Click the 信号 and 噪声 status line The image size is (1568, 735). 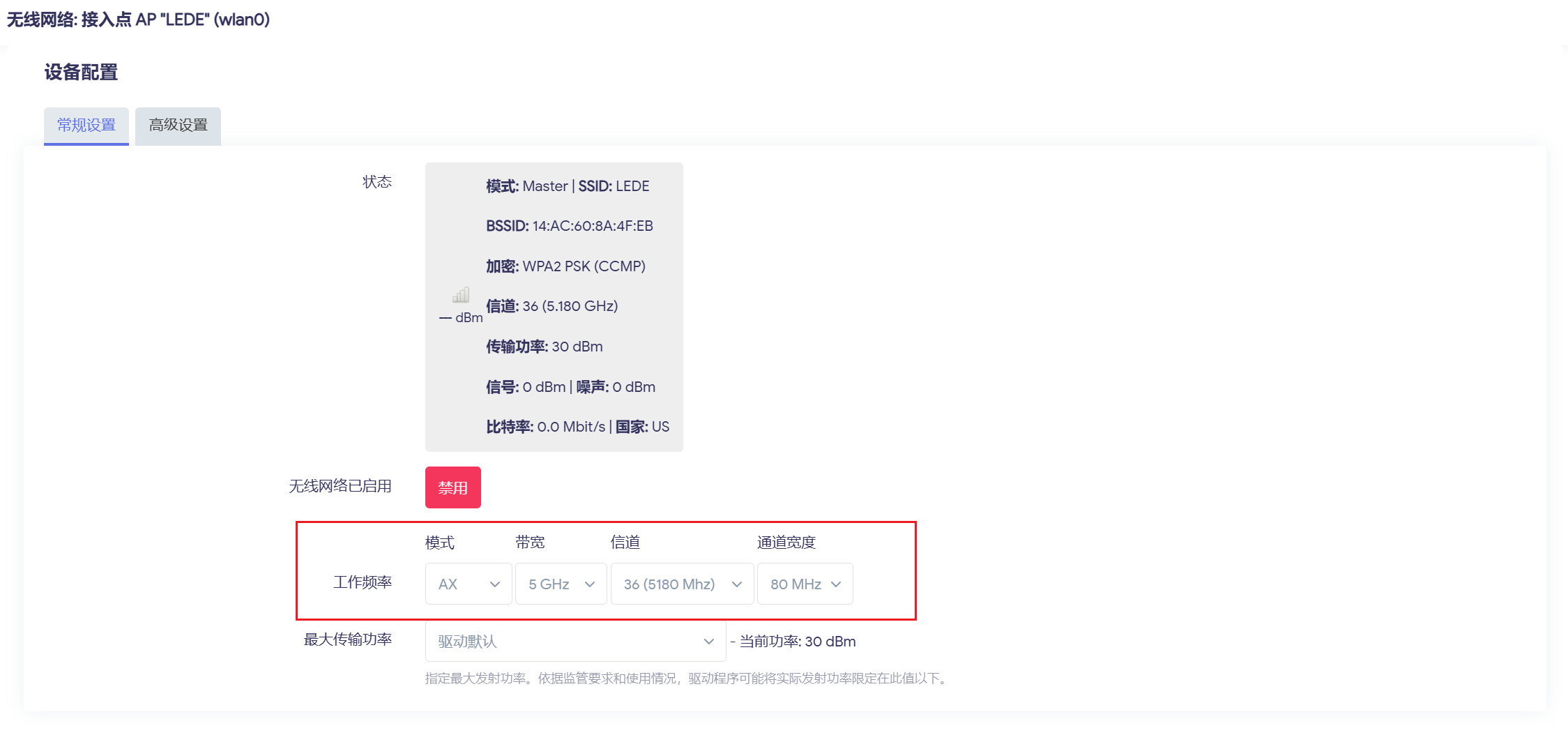click(570, 387)
